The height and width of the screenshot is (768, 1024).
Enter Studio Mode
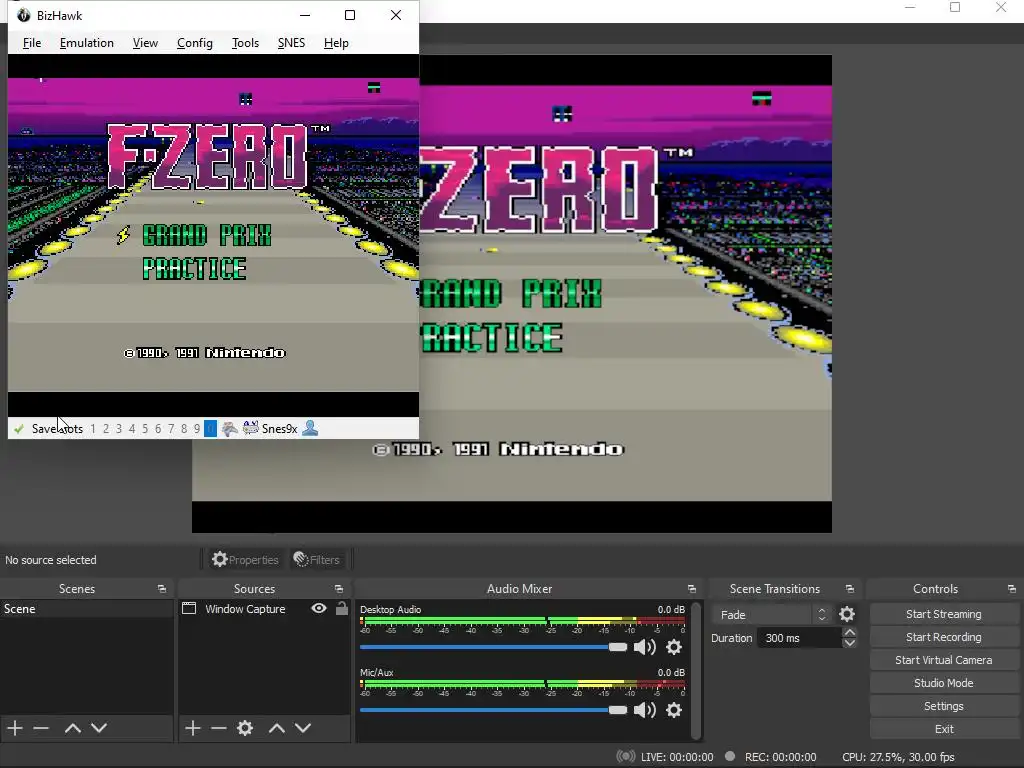(943, 682)
